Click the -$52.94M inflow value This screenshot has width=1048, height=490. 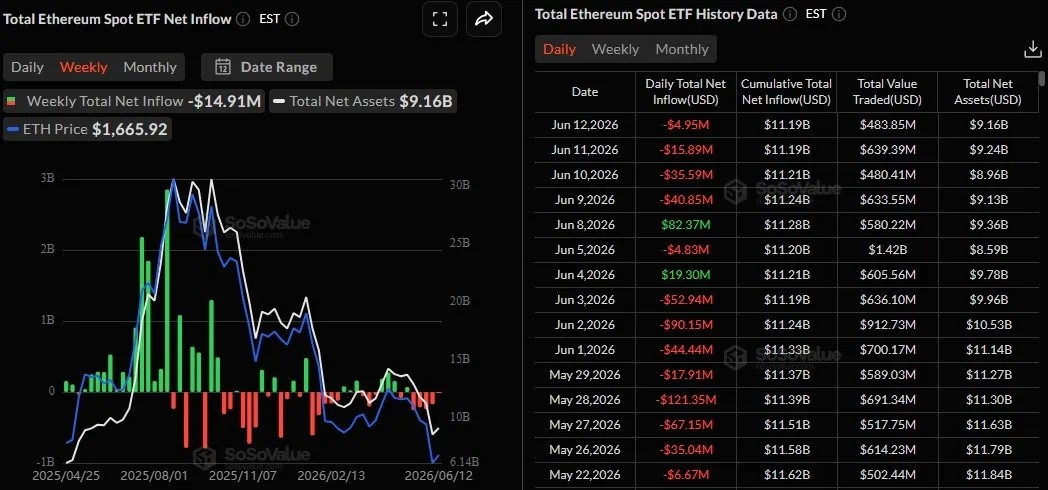686,299
